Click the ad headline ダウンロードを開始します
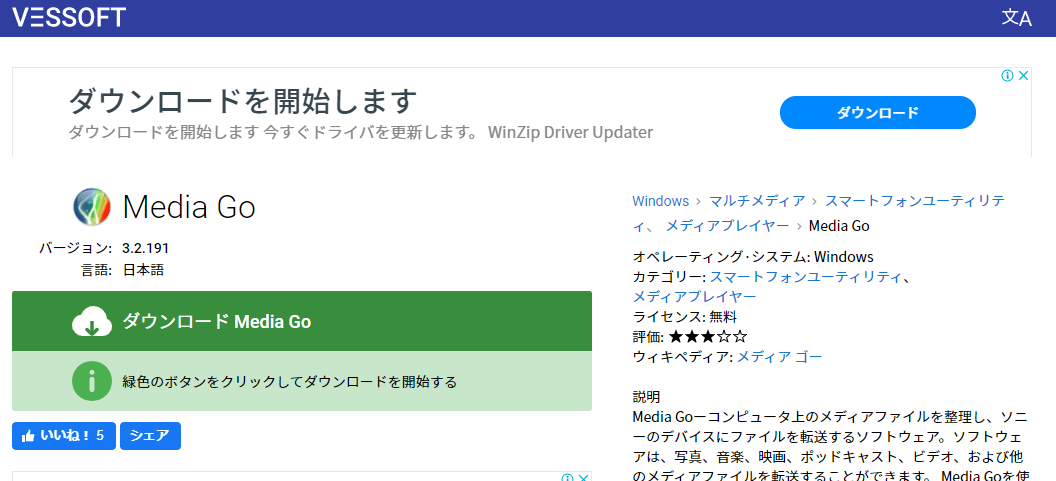This screenshot has width=1056, height=481. point(243,101)
